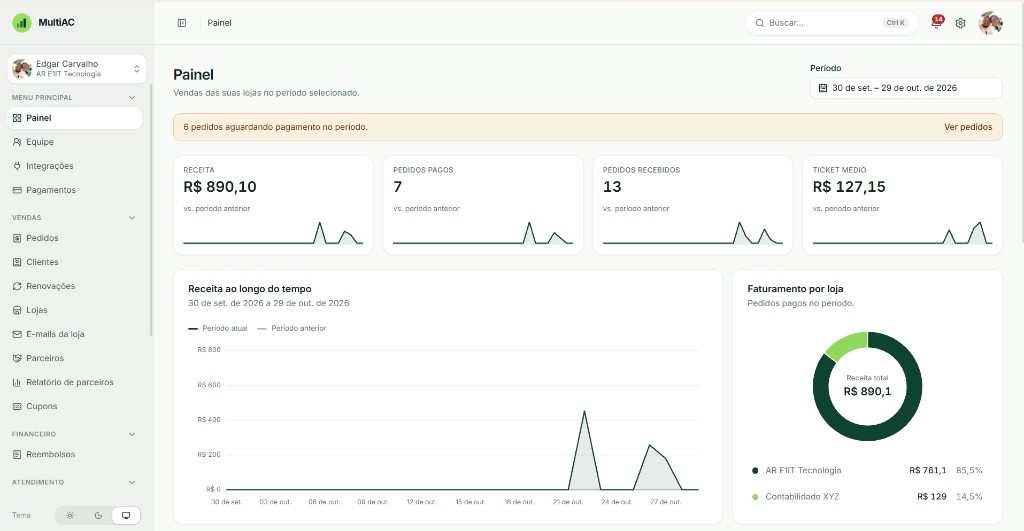Viewport: 1024px width, 531px height.
Task: Click the magnifier icon in search box
Action: (760, 23)
